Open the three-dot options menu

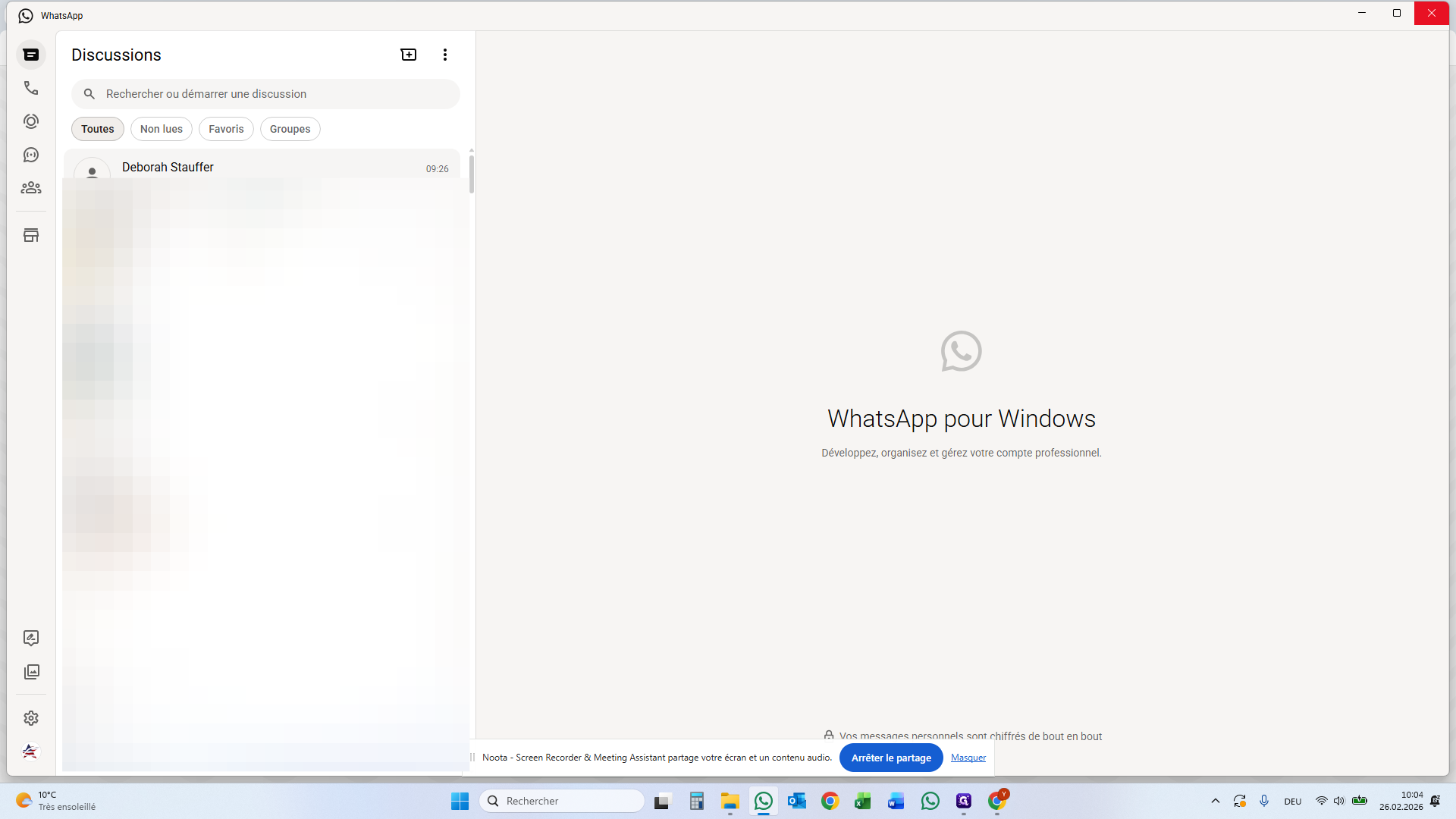(445, 55)
